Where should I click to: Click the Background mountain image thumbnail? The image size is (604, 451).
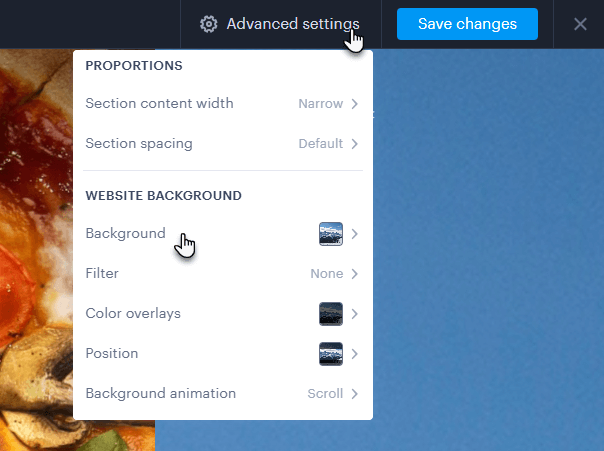[331, 234]
